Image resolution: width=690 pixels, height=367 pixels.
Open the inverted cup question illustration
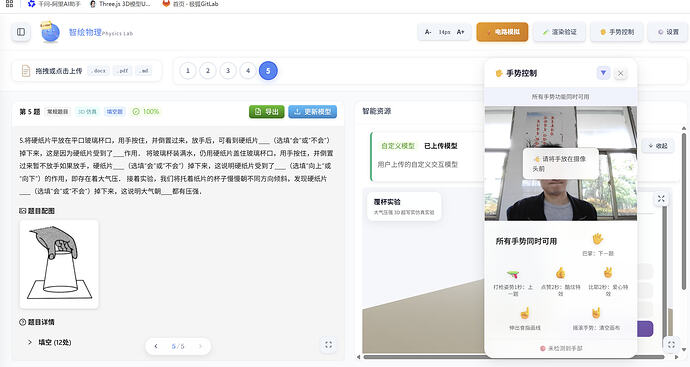59,264
